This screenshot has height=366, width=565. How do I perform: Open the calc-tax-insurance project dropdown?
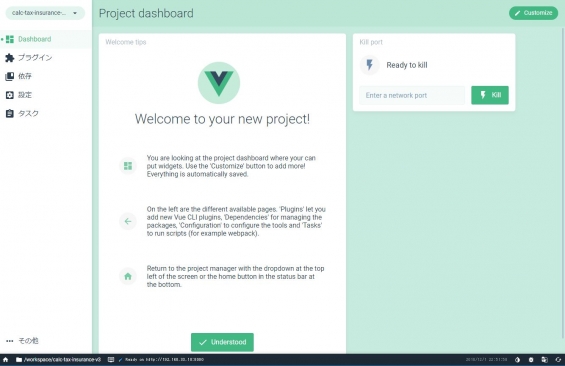(x=45, y=13)
